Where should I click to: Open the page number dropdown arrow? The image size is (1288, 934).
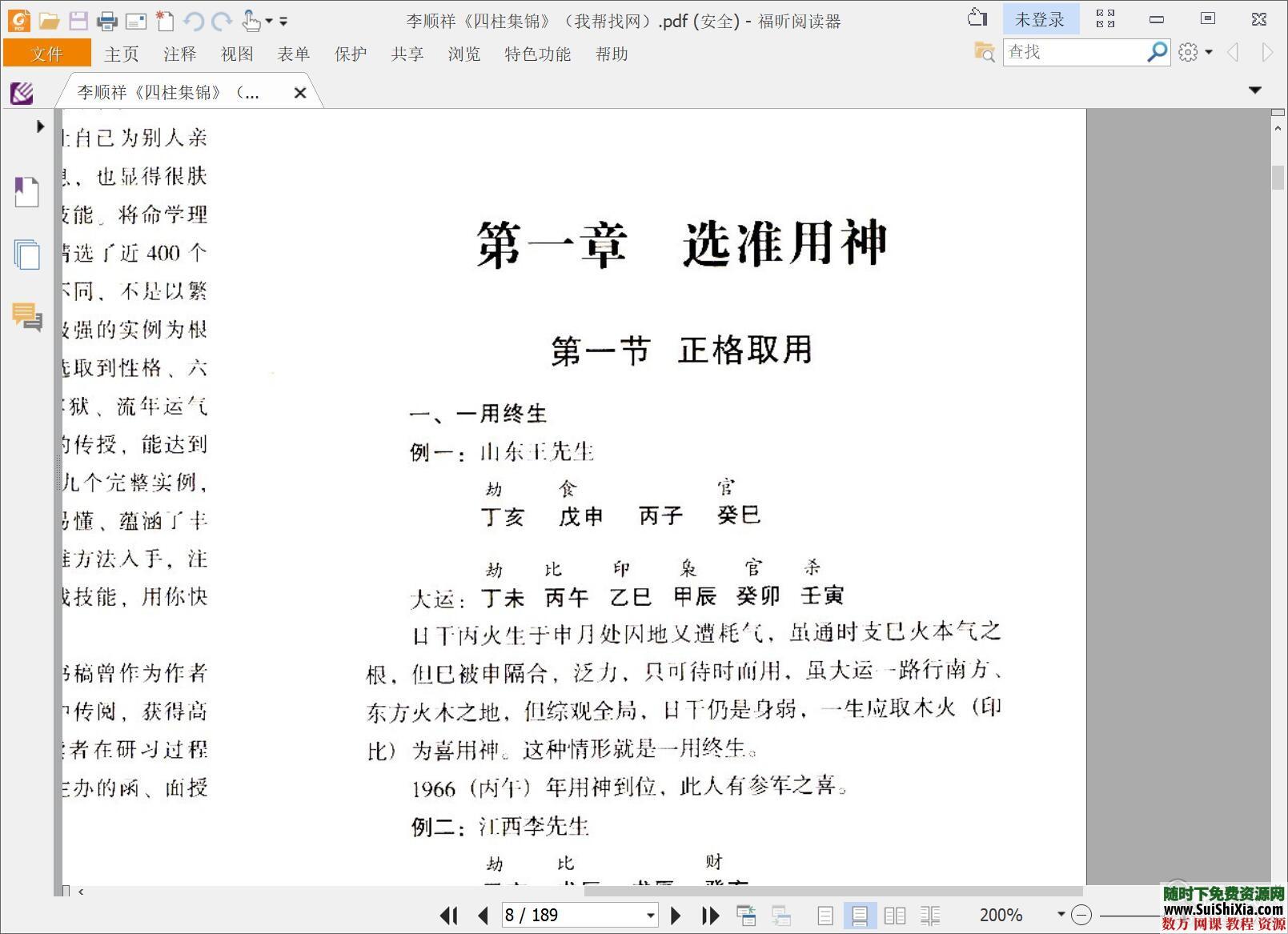coord(648,915)
